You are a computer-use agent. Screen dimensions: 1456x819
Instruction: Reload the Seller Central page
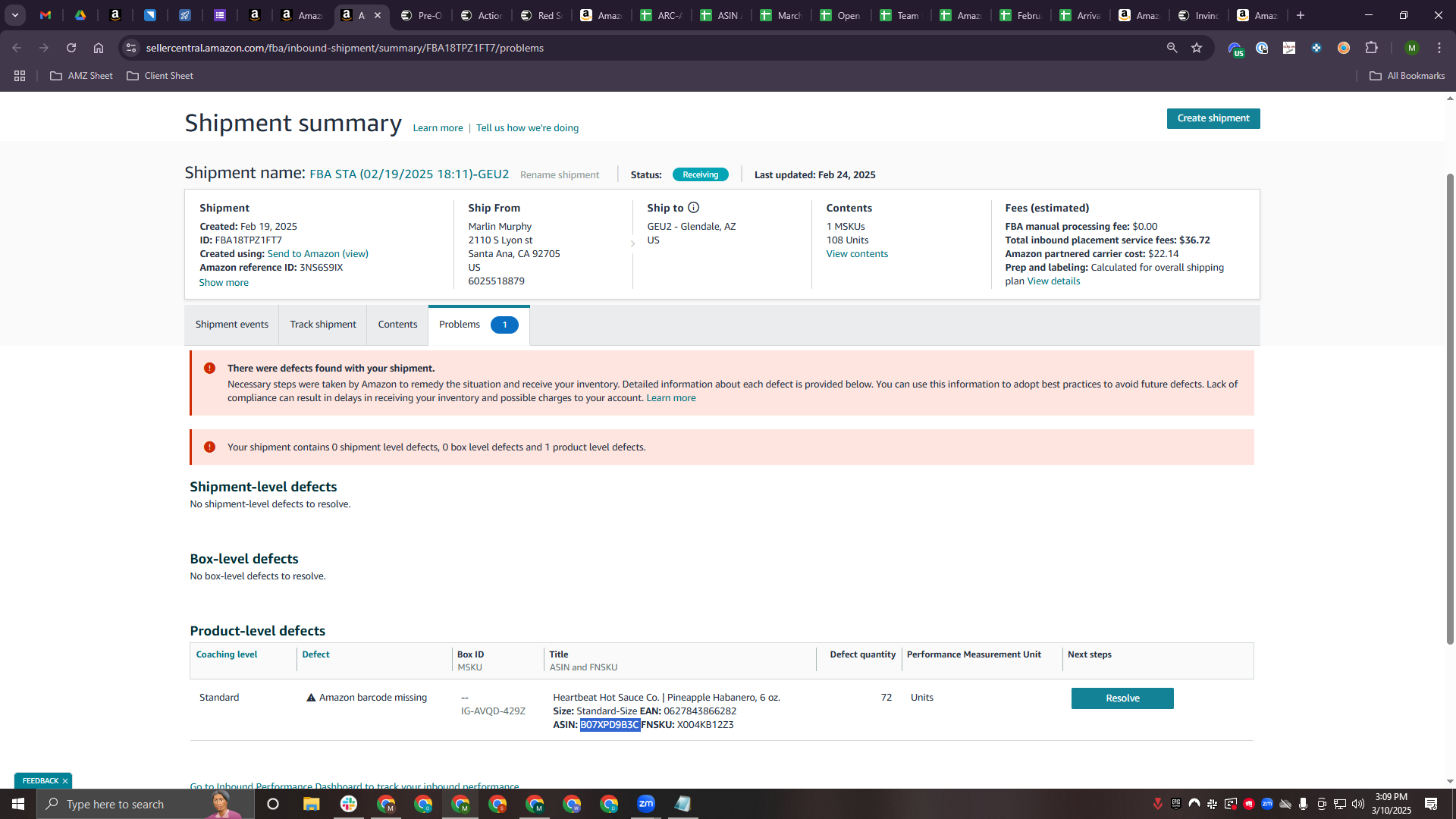(x=71, y=48)
